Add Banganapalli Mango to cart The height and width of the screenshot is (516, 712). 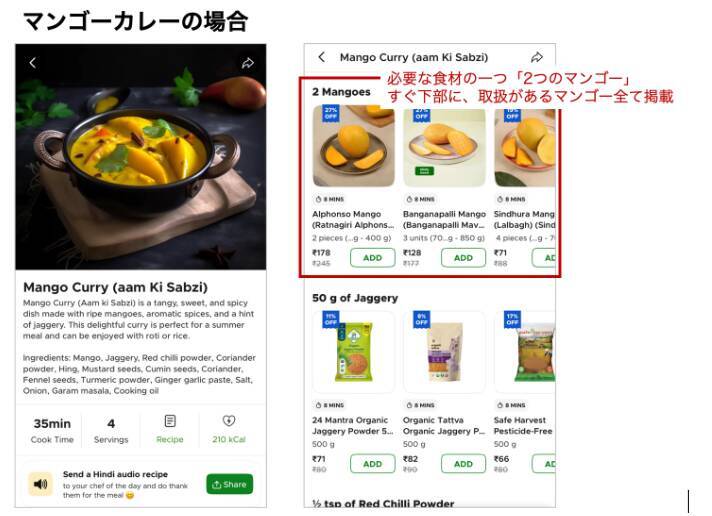464,258
